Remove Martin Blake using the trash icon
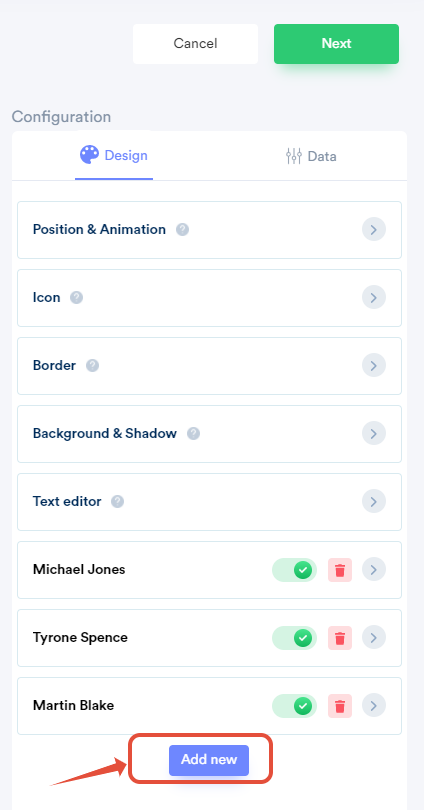Viewport: 424px width, 810px height. (x=340, y=706)
